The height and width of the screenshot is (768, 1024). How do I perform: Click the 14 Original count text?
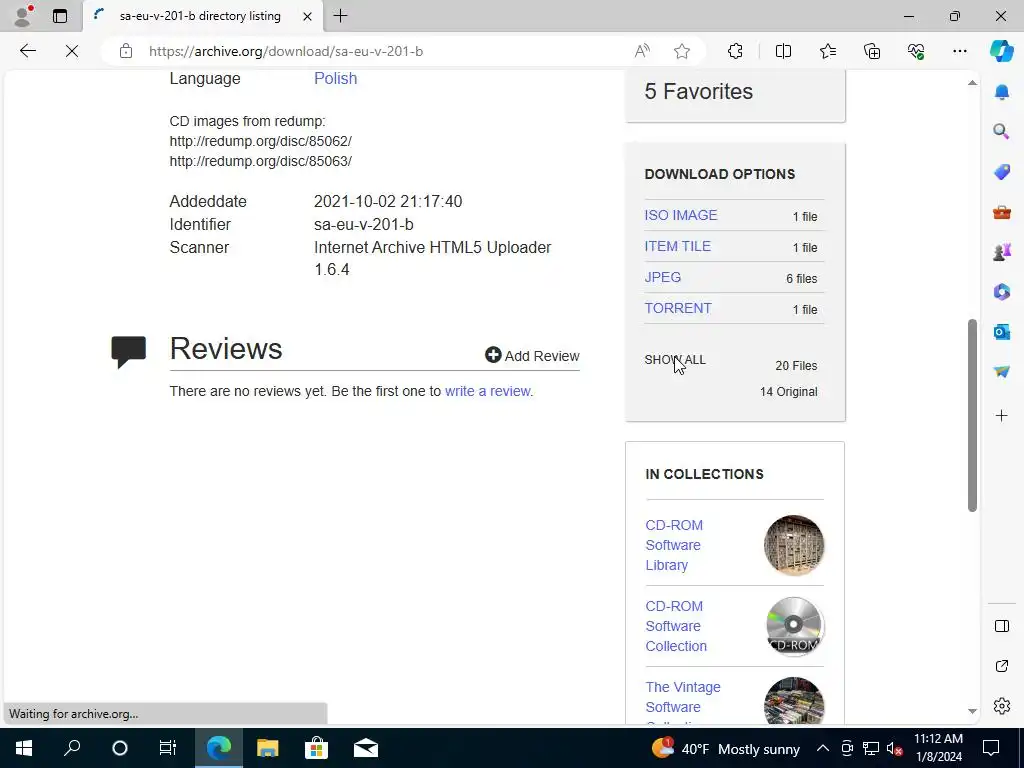pos(788,392)
